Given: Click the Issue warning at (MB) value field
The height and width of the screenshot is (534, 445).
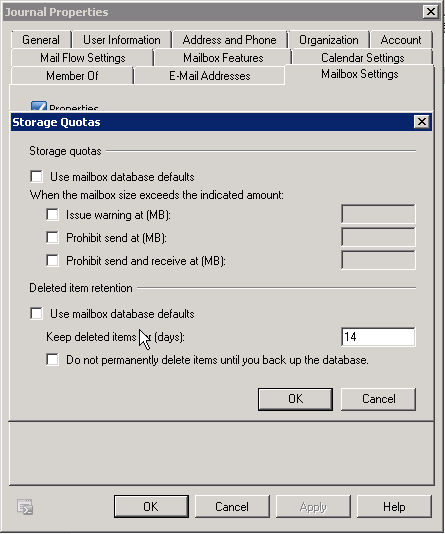Looking at the screenshot, I should (378, 214).
